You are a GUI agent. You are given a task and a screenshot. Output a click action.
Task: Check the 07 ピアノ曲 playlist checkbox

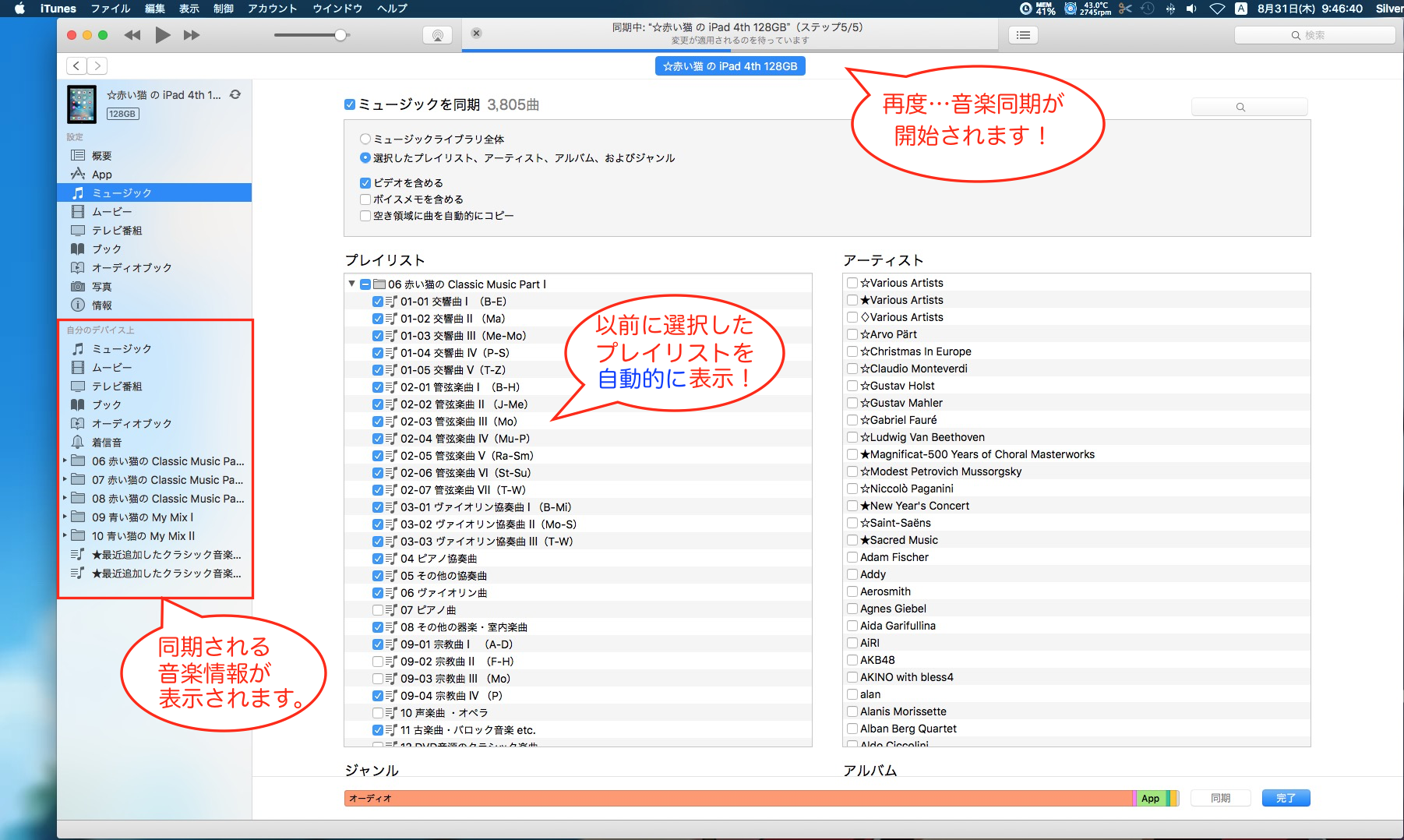pyautogui.click(x=378, y=610)
